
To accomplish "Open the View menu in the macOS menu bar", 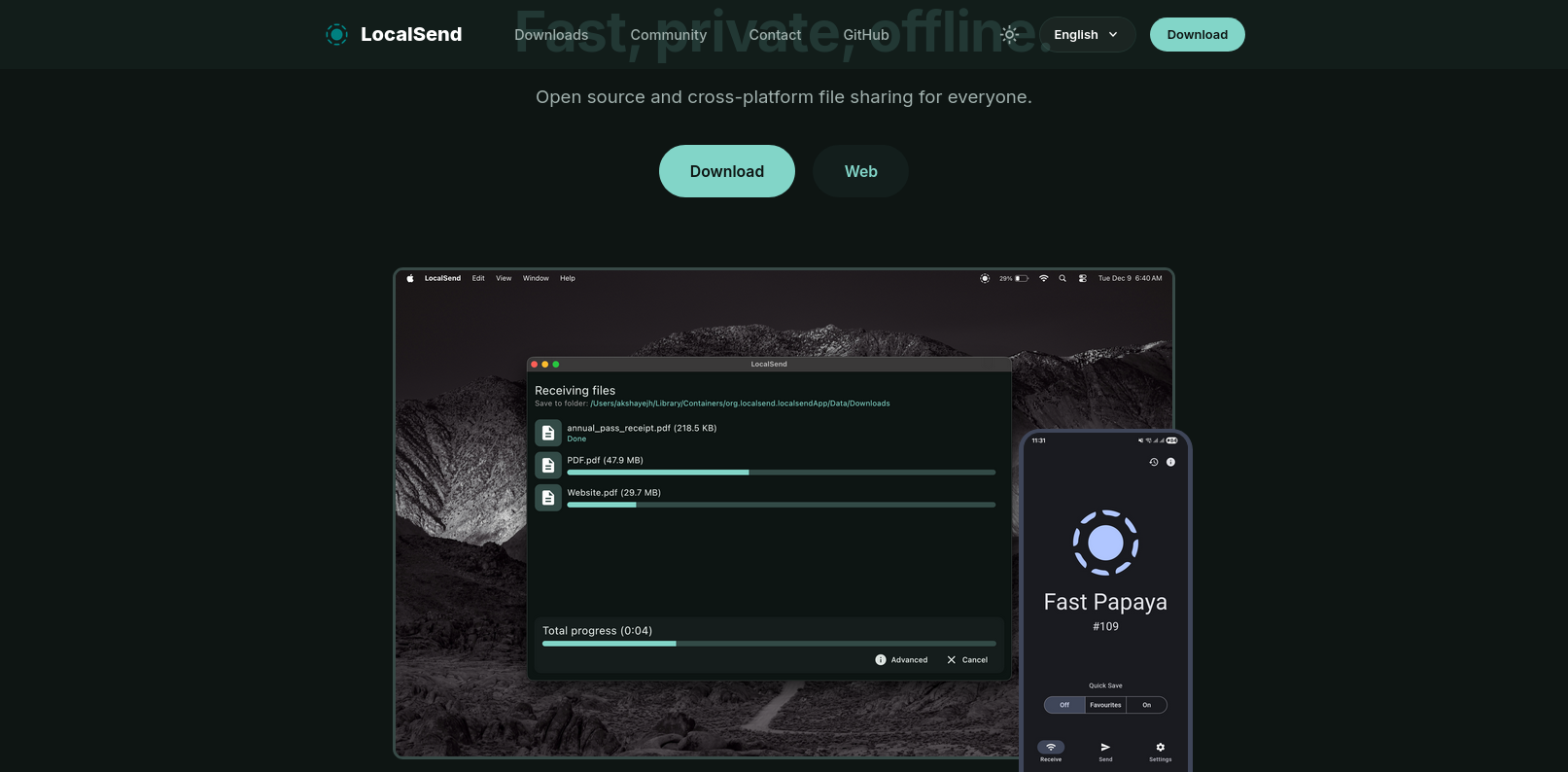I will tap(504, 278).
